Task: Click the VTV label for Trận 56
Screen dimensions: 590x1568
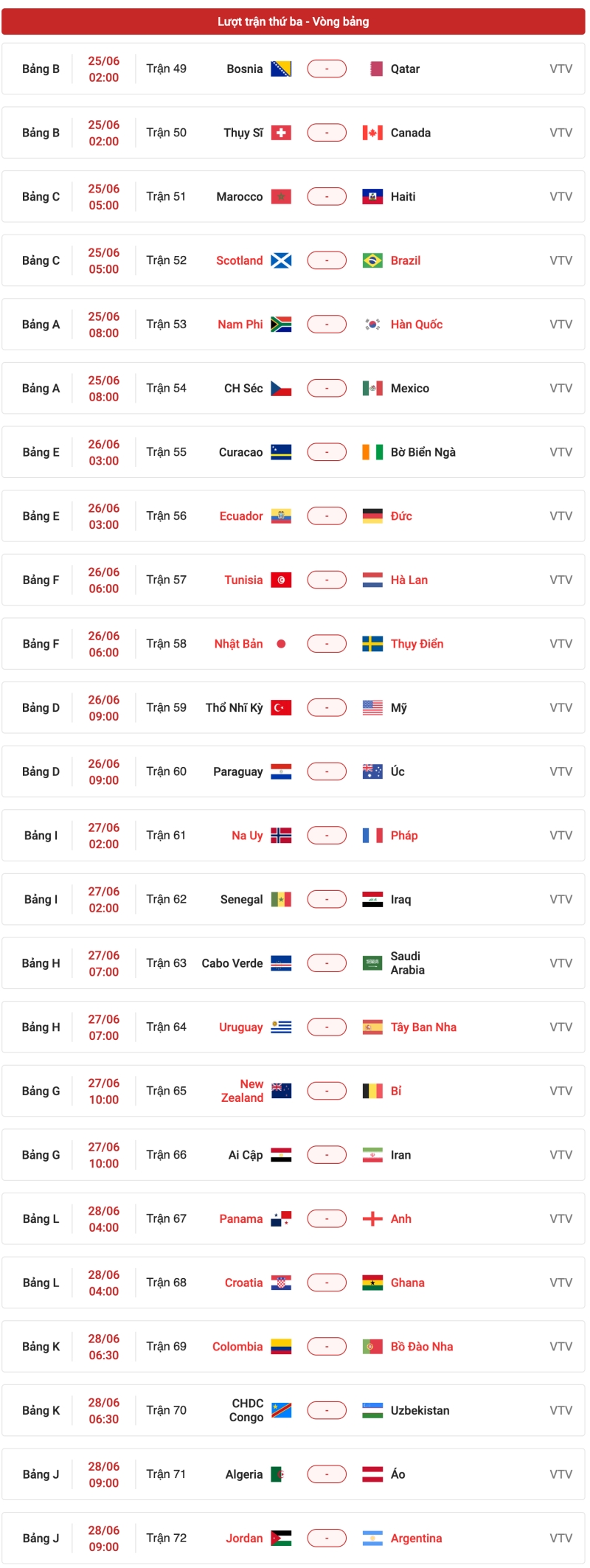Action: [560, 516]
